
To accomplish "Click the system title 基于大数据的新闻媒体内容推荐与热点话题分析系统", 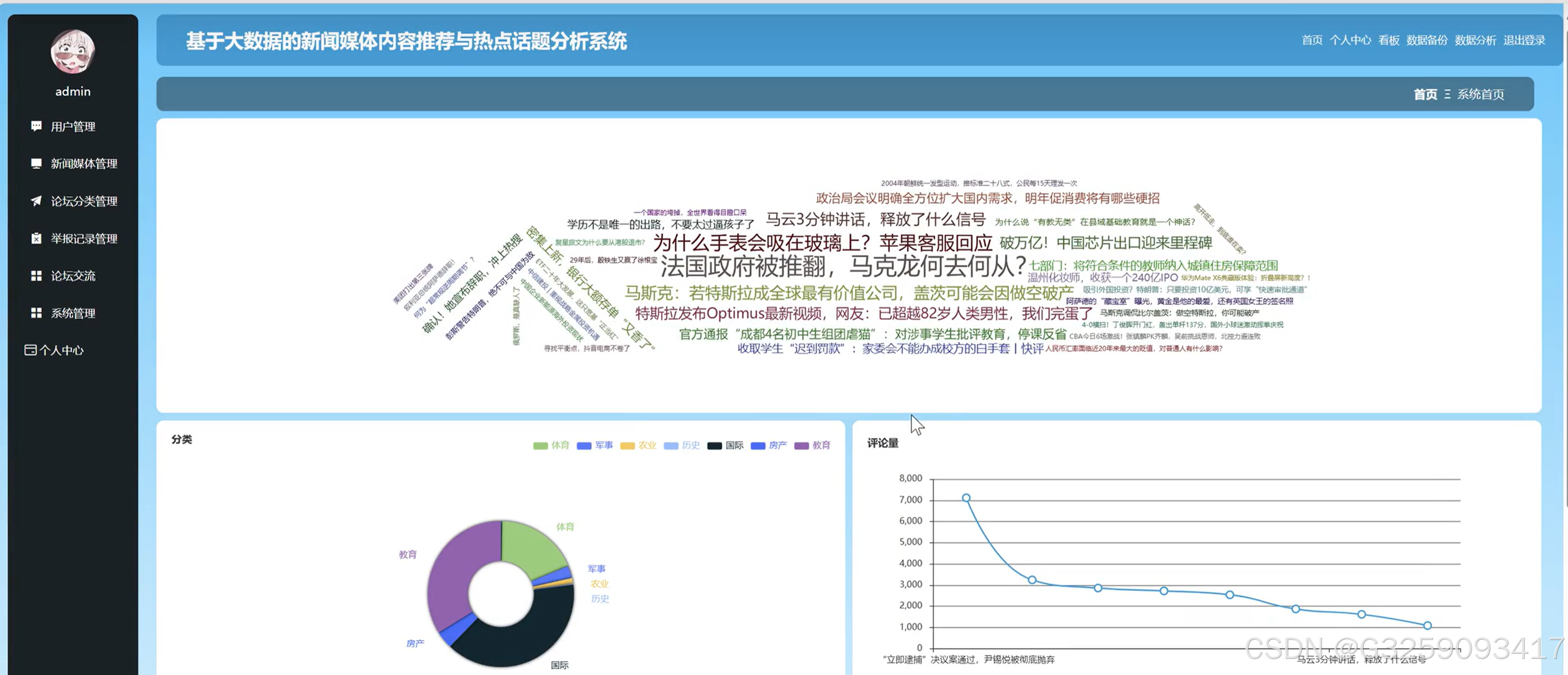I will (x=406, y=41).
